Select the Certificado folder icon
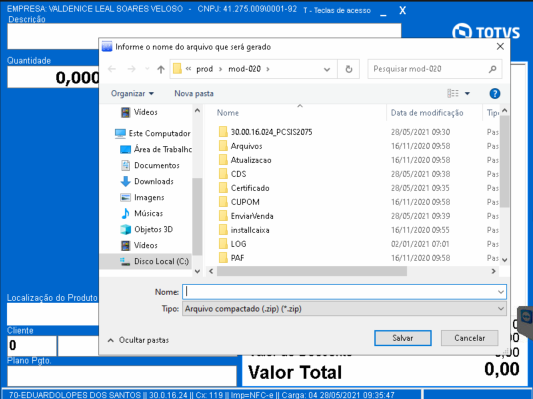Image resolution: width=533 pixels, height=399 pixels. (x=223, y=188)
